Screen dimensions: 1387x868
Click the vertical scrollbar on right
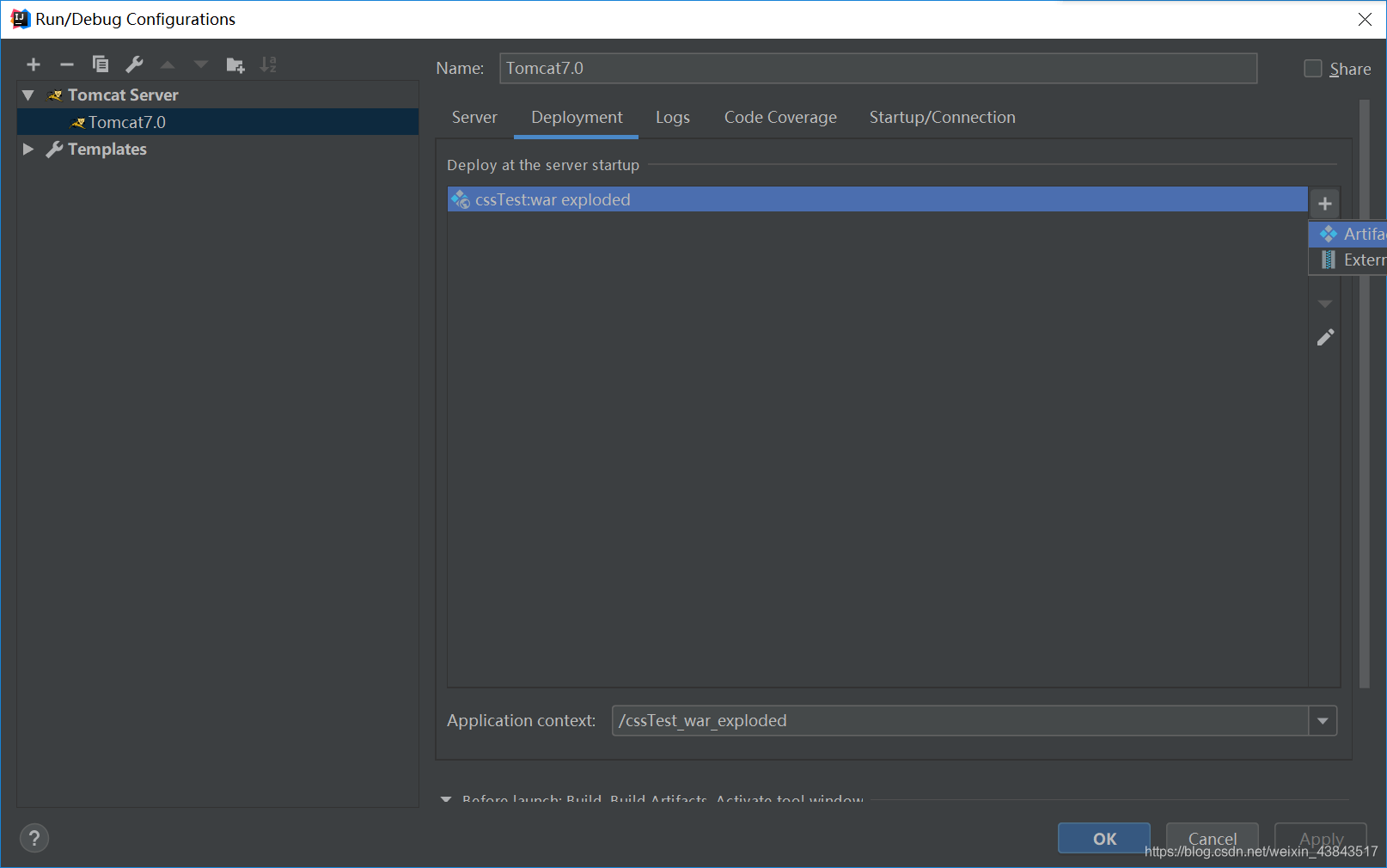pos(1364,394)
